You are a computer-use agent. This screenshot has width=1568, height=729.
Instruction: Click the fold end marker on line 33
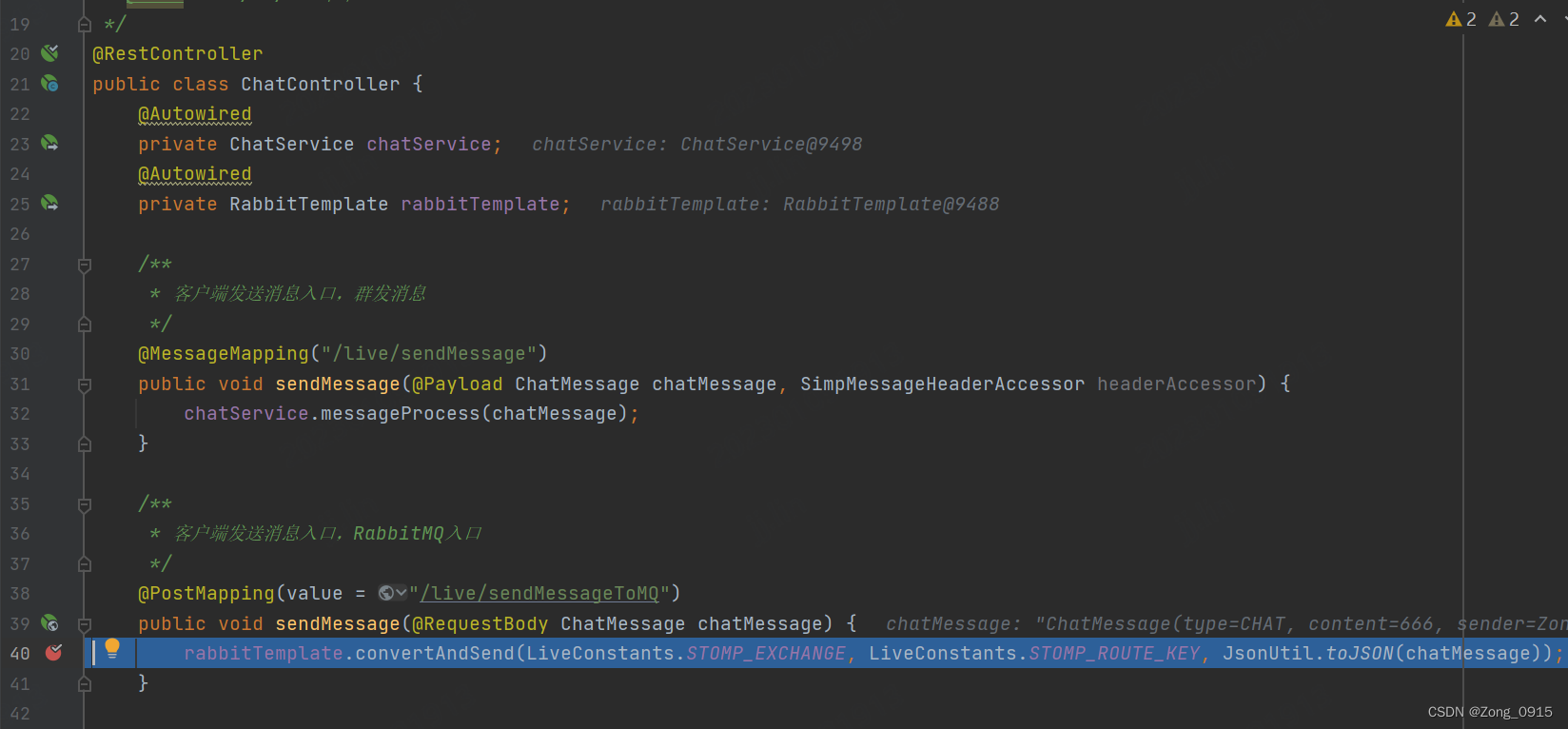tap(84, 443)
